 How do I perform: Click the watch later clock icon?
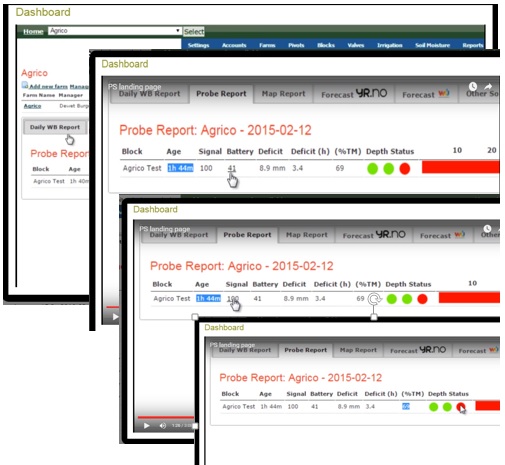(473, 87)
